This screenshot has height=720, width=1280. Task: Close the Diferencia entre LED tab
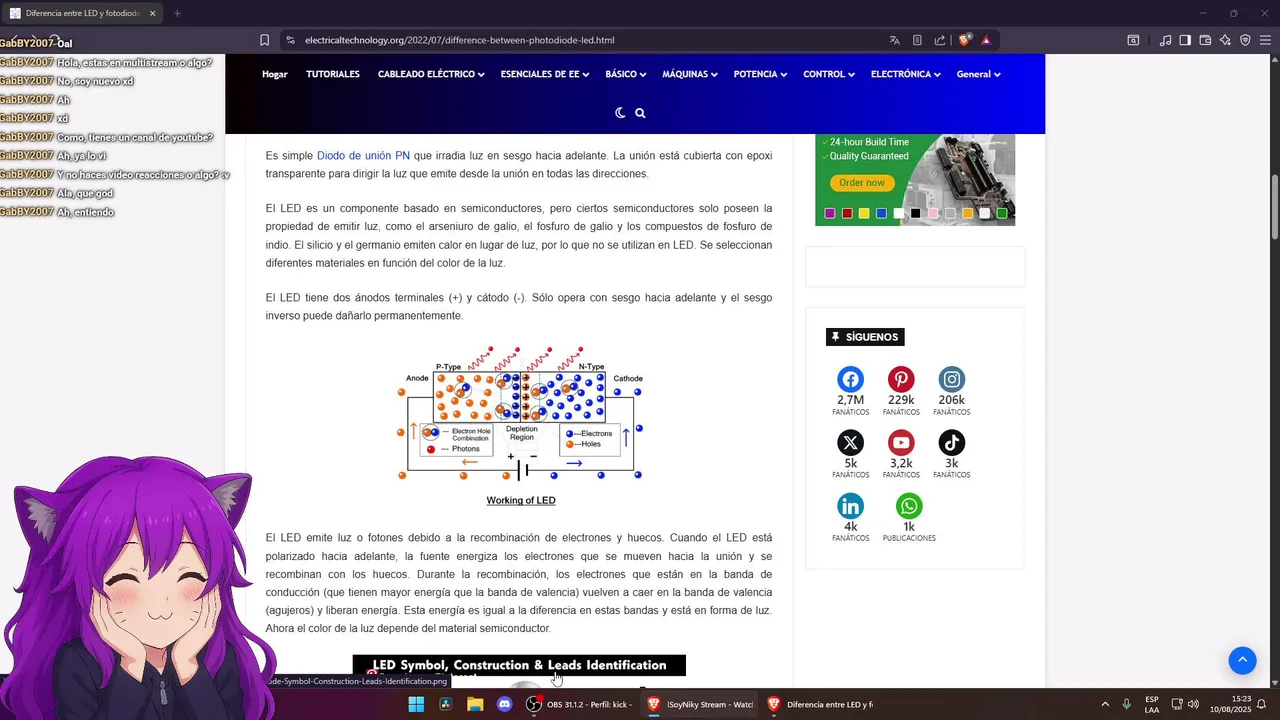click(152, 13)
